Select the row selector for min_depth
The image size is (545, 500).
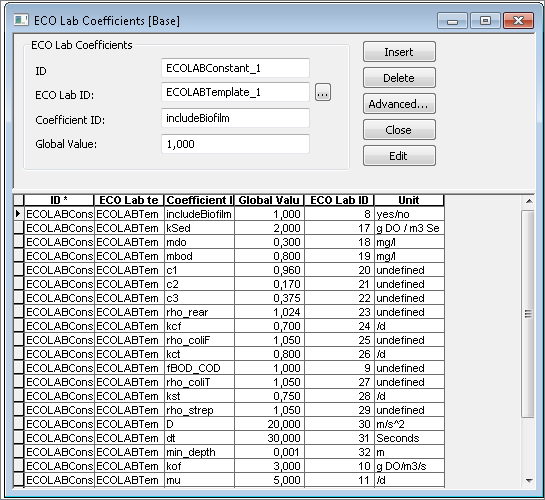[x=19, y=452]
